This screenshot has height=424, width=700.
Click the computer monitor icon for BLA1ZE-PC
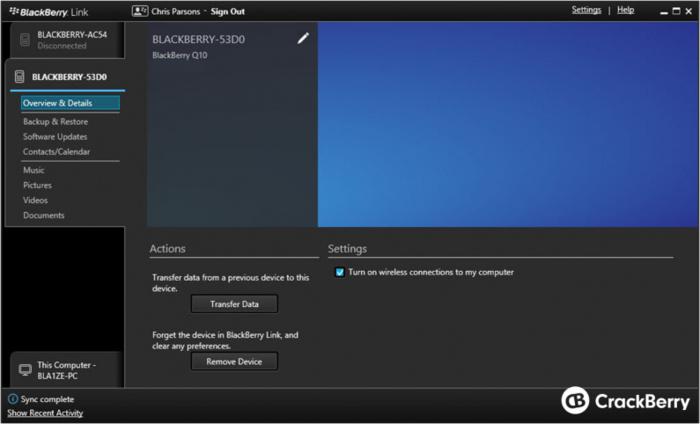click(x=25, y=370)
